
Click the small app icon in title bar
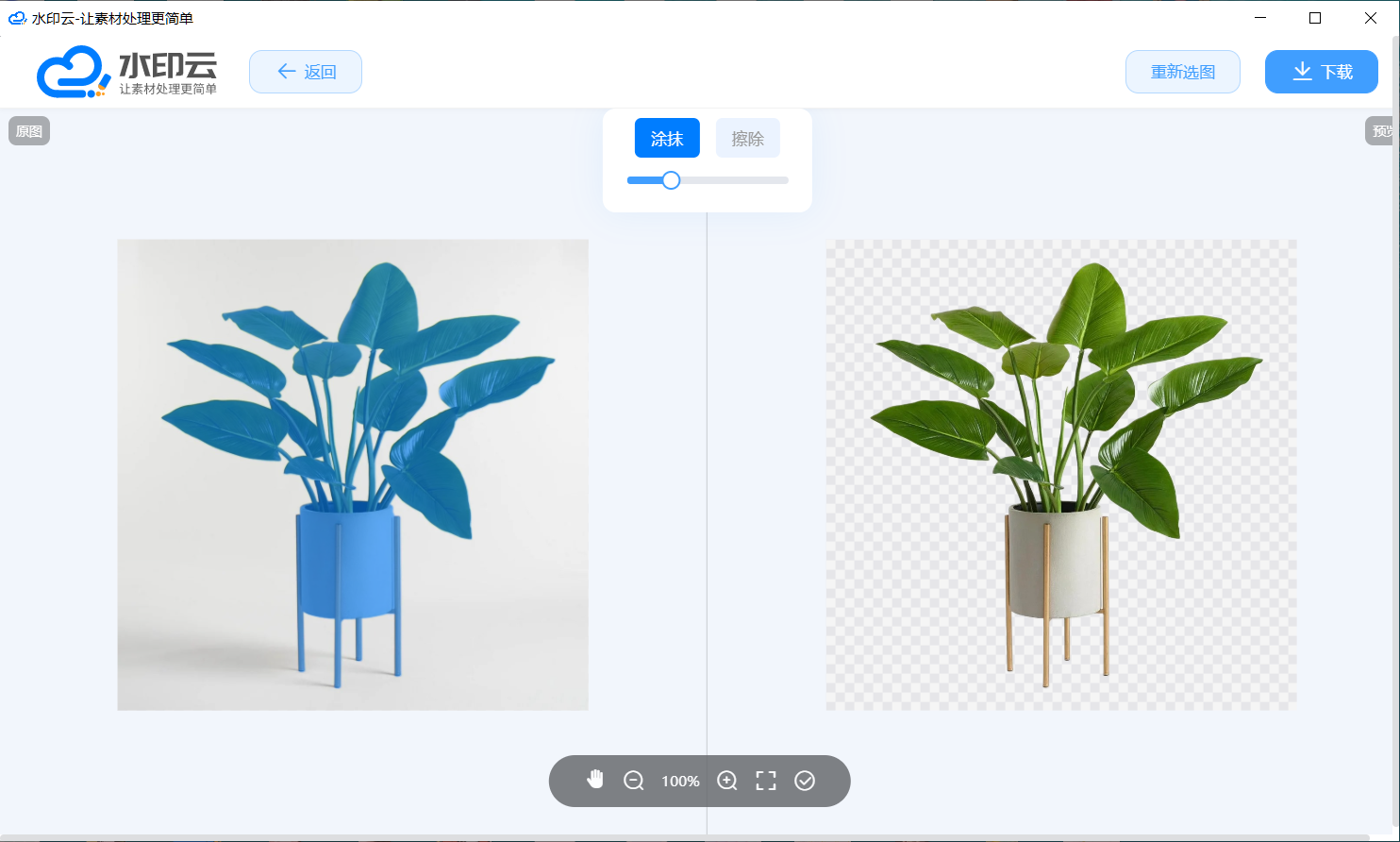[x=17, y=18]
